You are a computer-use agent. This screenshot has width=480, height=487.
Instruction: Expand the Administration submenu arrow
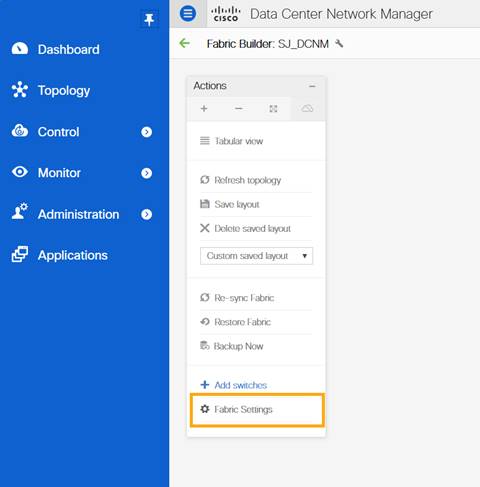point(146,214)
